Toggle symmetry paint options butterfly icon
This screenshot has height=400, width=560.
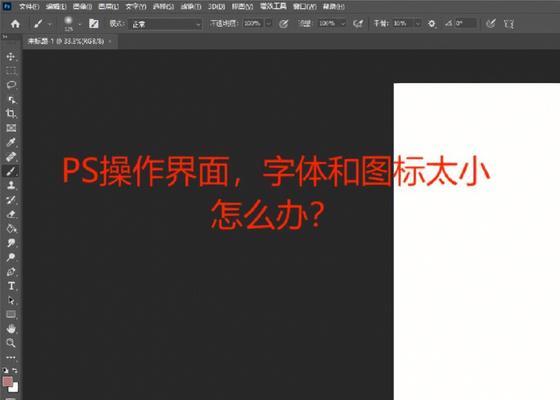[509, 24]
